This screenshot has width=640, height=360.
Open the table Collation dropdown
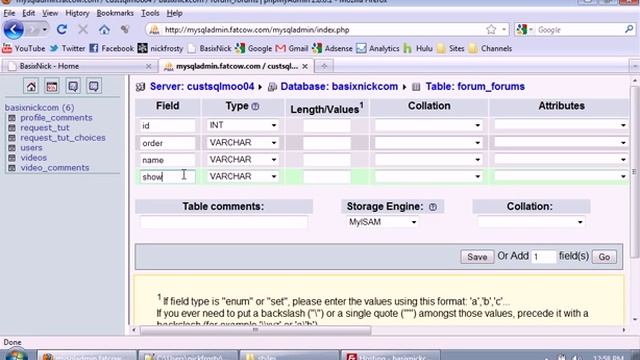tap(531, 222)
